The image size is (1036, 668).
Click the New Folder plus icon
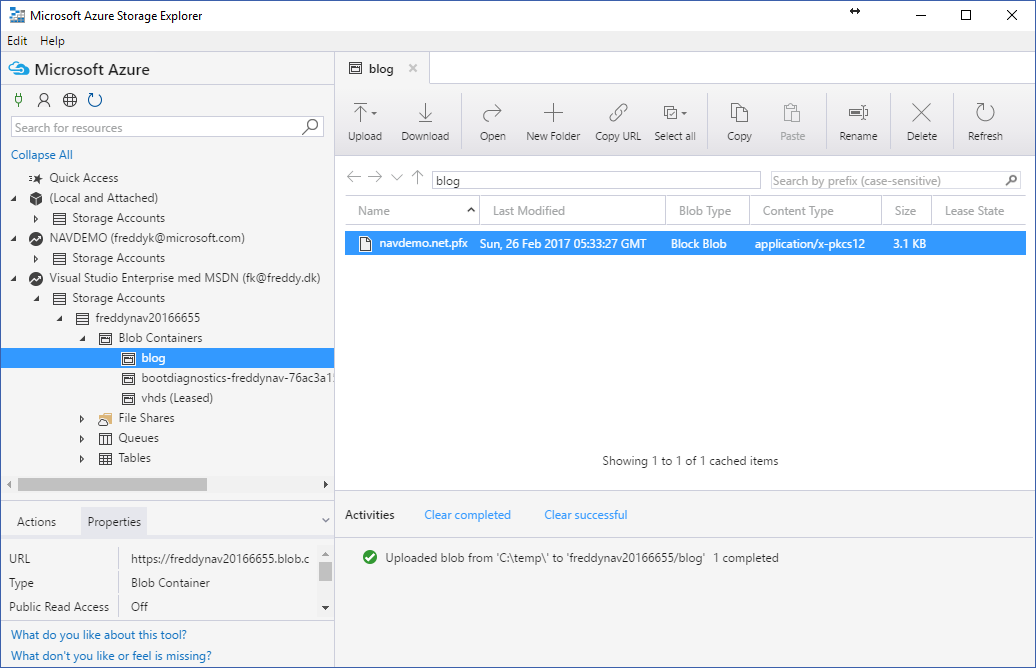[553, 113]
